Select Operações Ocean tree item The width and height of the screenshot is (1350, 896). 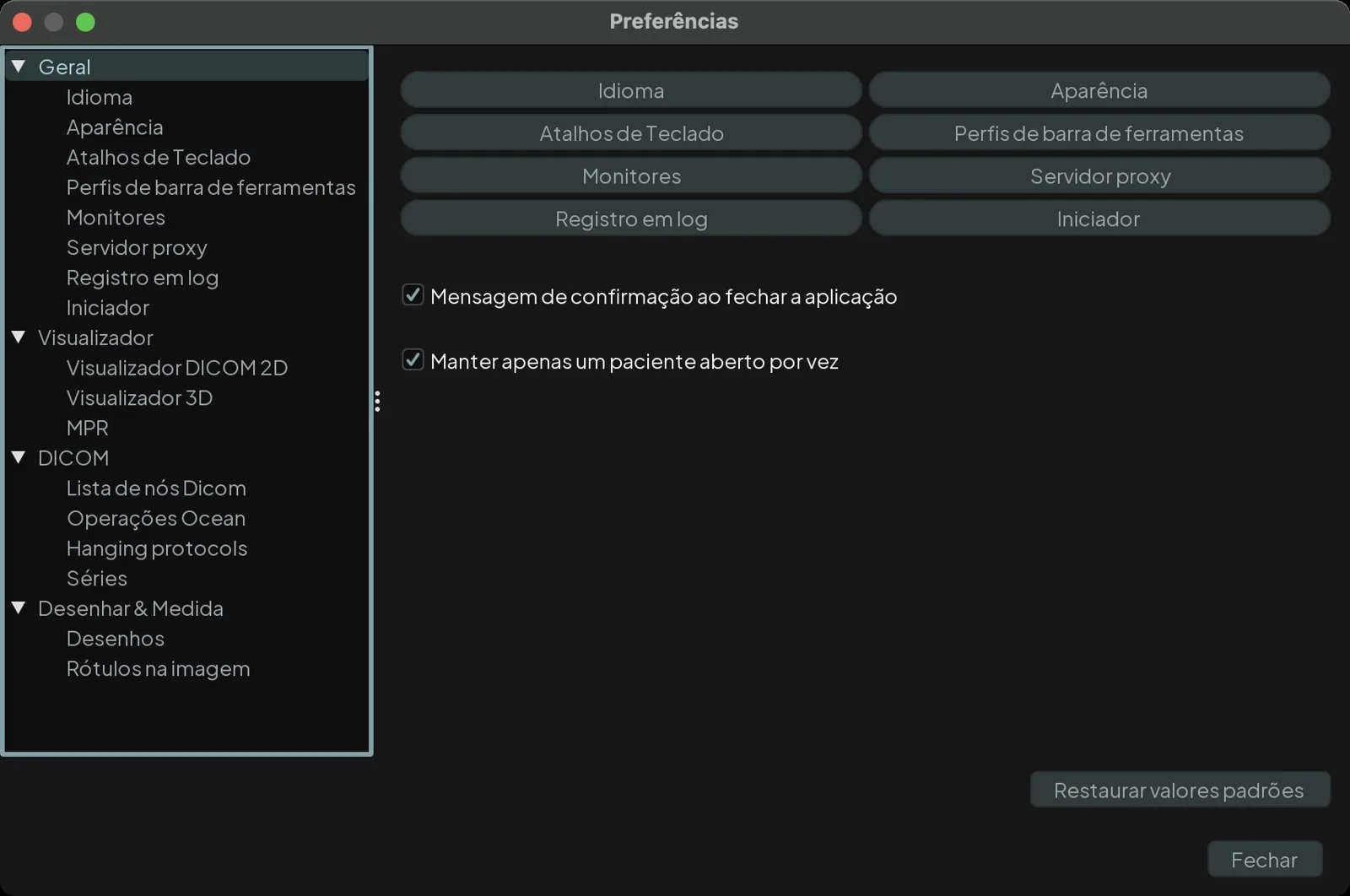click(x=156, y=518)
